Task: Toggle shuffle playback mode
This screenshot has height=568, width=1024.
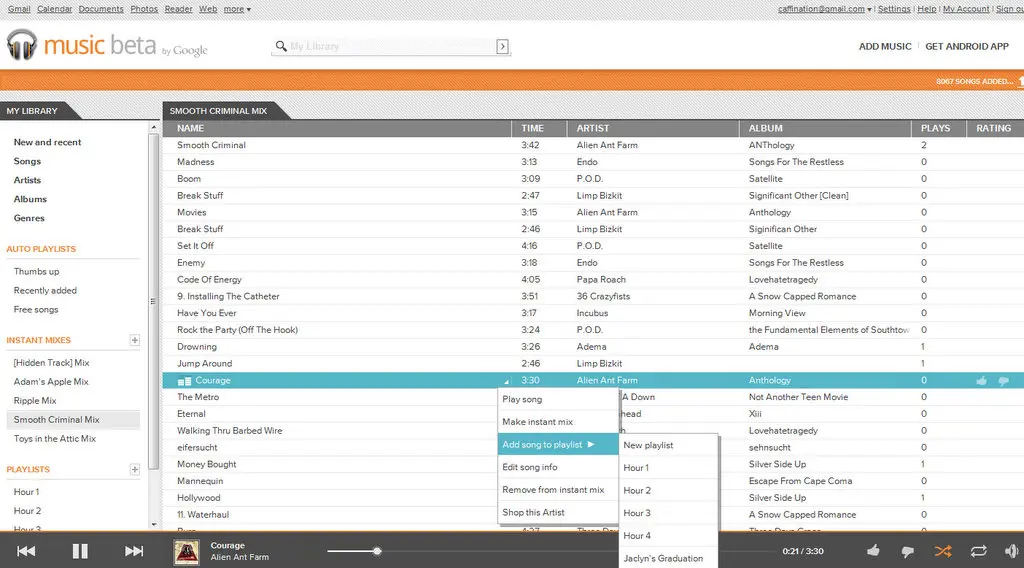Action: (943, 551)
